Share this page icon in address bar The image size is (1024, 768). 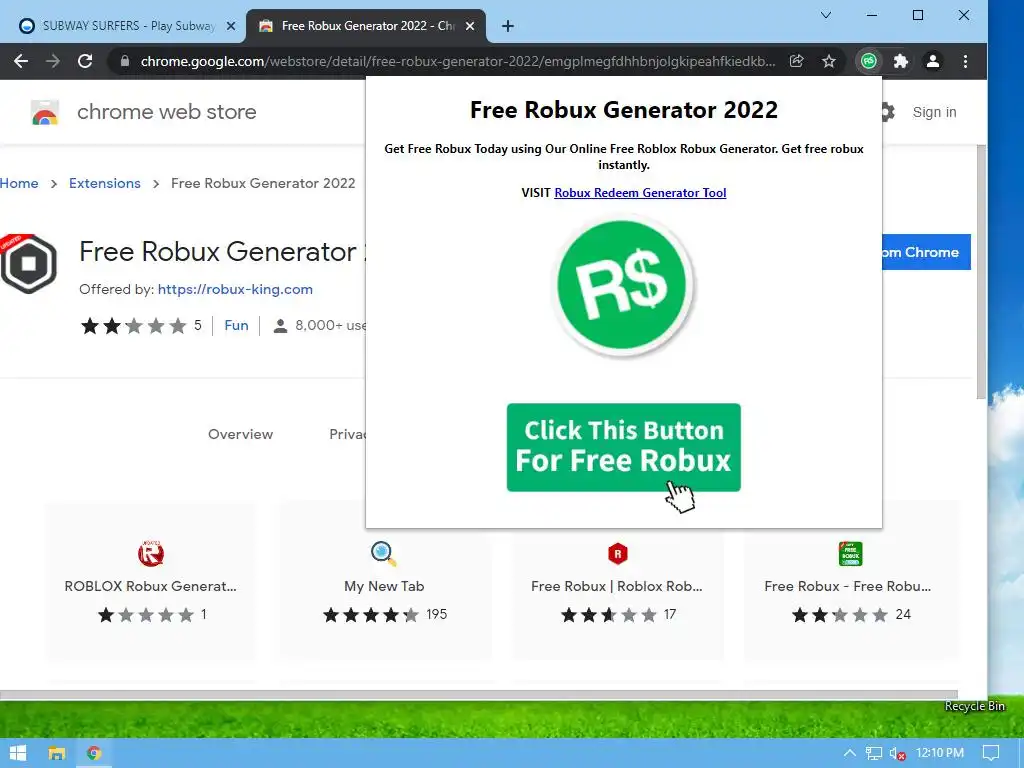[x=796, y=61]
